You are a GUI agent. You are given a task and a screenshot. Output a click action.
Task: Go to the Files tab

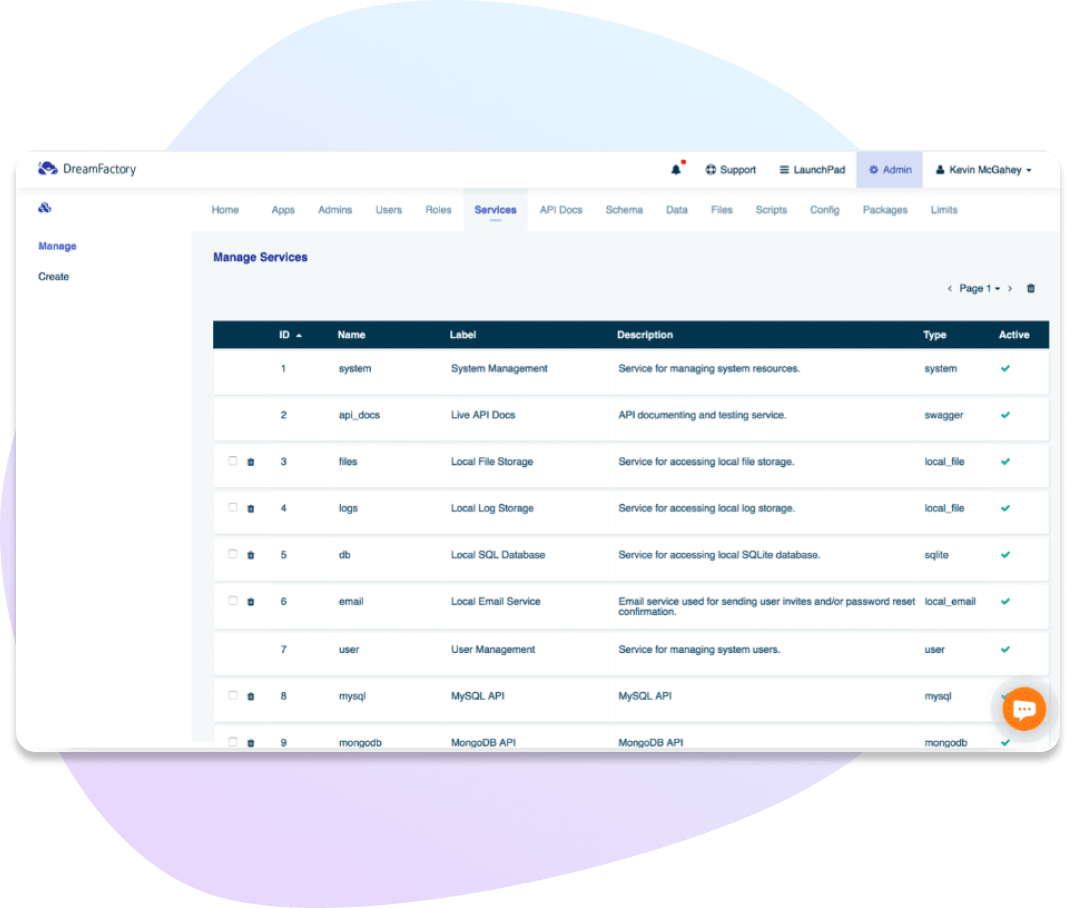pos(721,210)
